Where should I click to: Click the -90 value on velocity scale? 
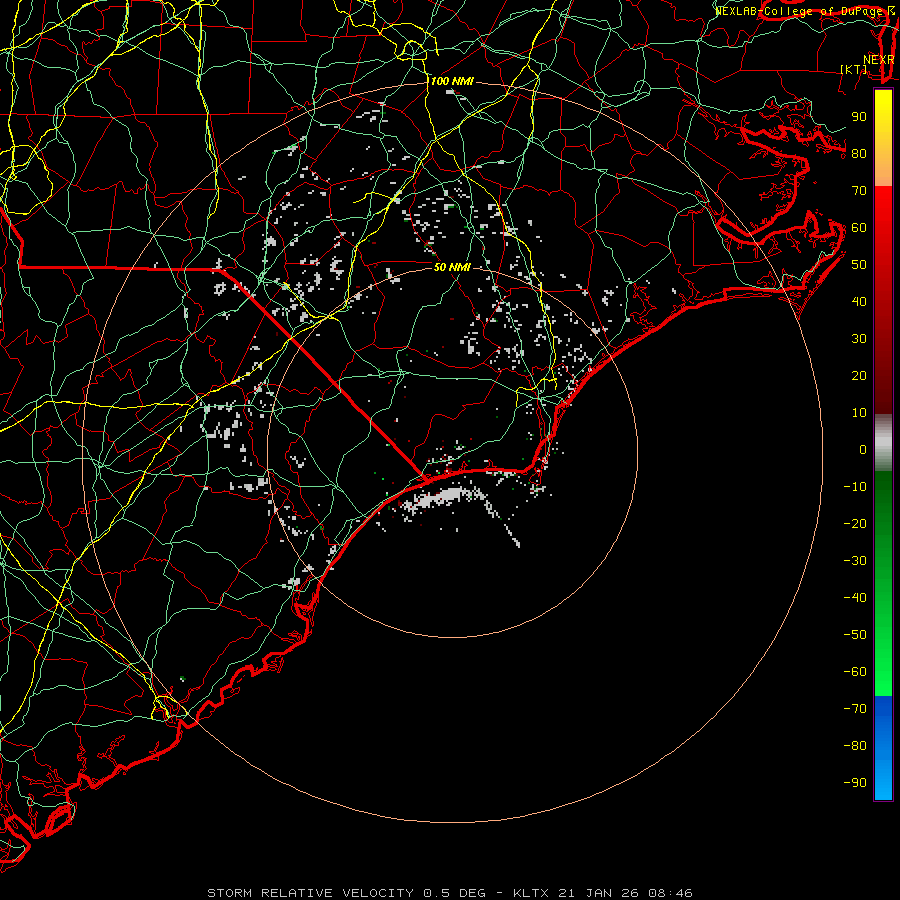pos(855,783)
